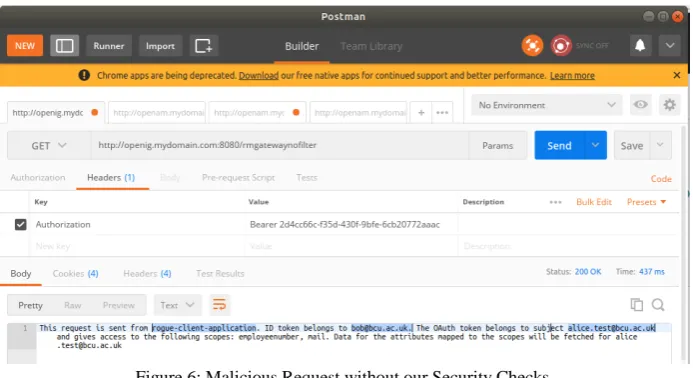Click the 200 OK status text

588,272
